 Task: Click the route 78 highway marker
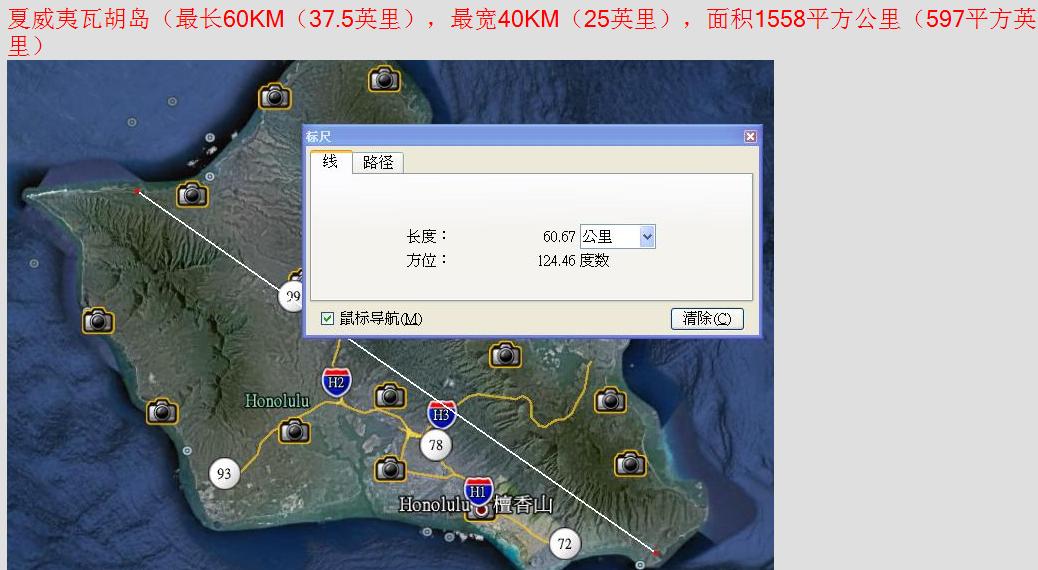click(x=435, y=445)
